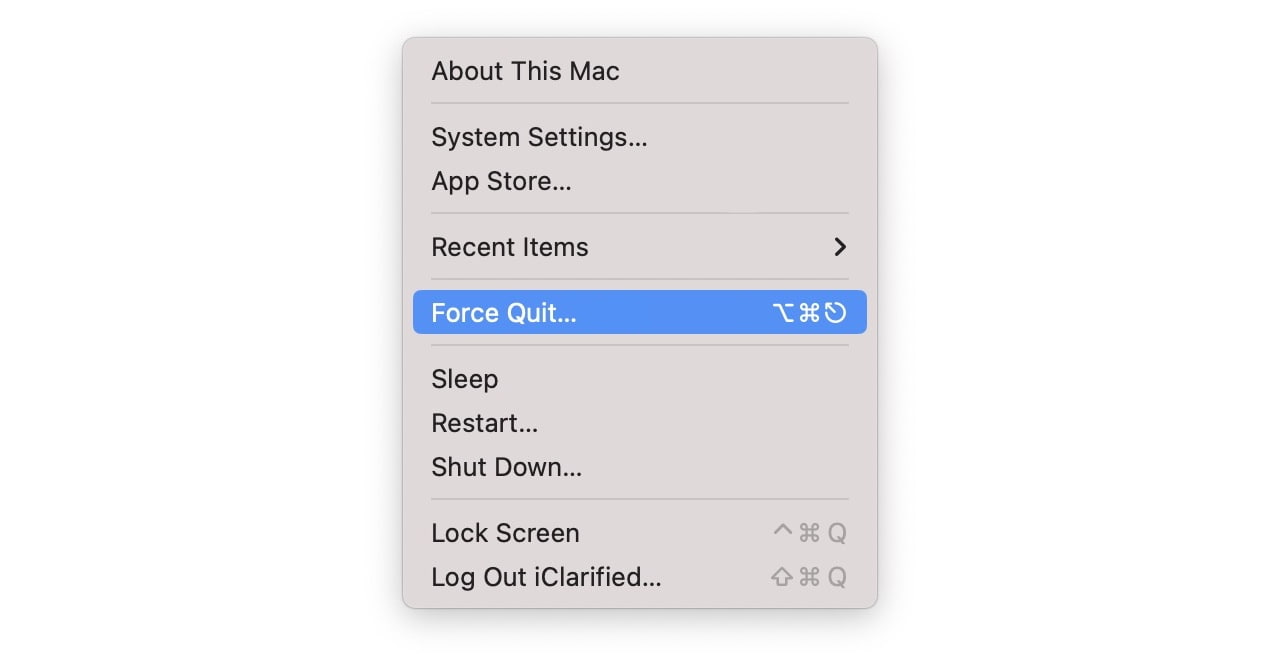Select Shut Down
Screen dimensions: 1280x662
[x=506, y=467]
